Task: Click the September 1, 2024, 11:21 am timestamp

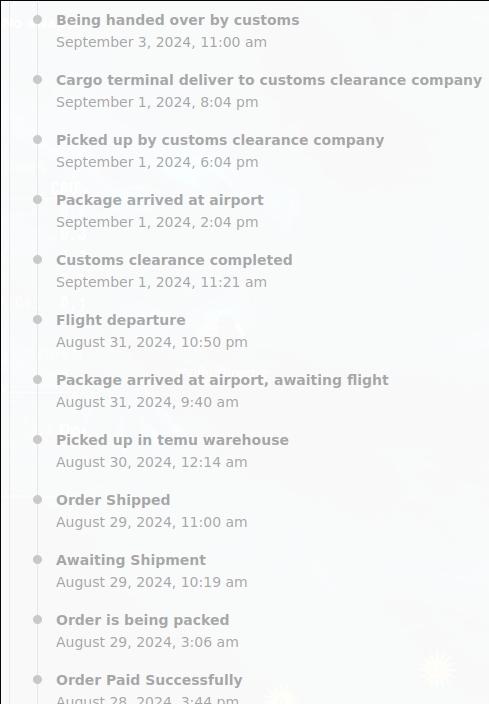Action: 161,282
